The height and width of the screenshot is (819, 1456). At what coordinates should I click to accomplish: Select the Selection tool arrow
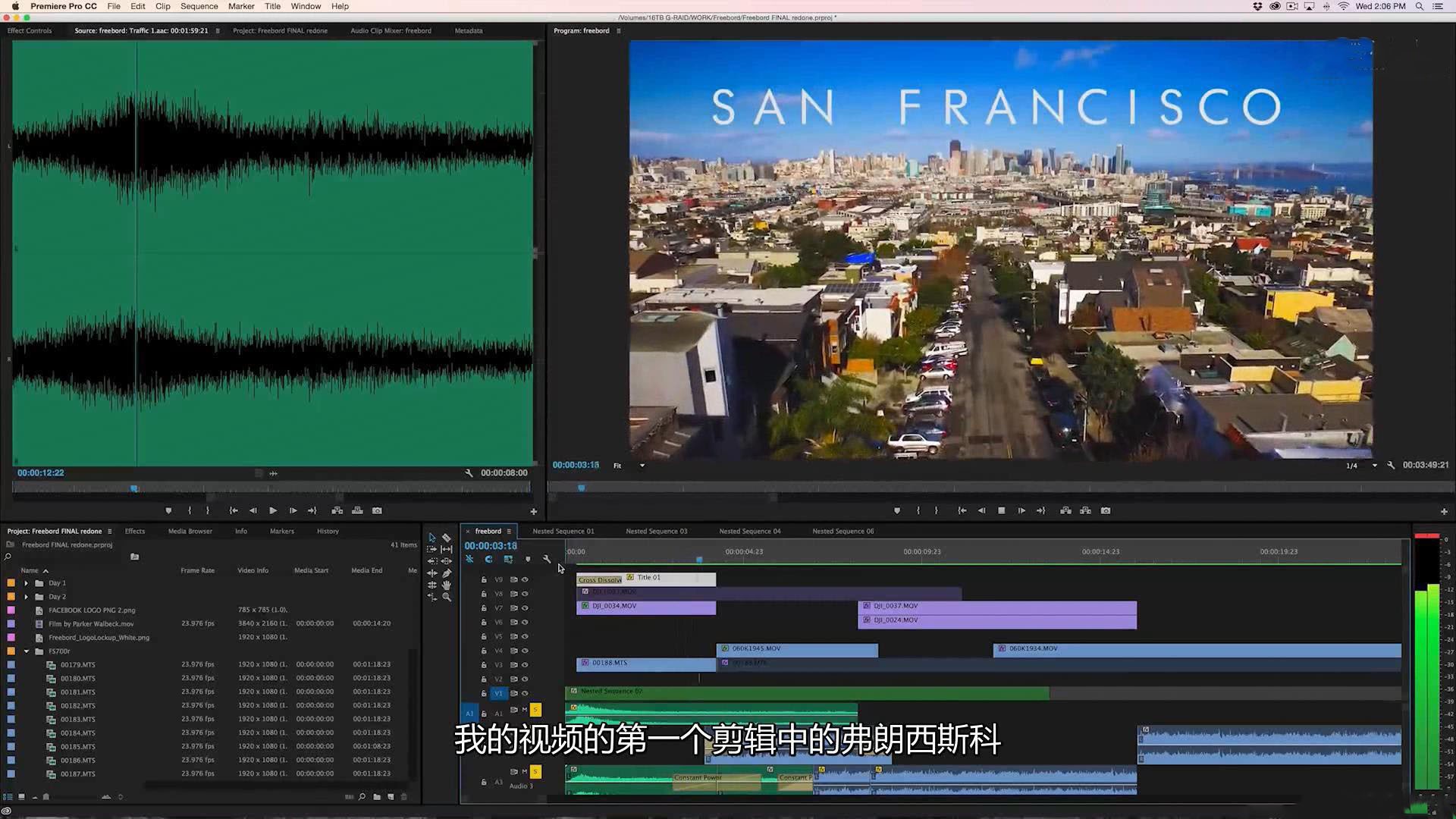click(432, 538)
